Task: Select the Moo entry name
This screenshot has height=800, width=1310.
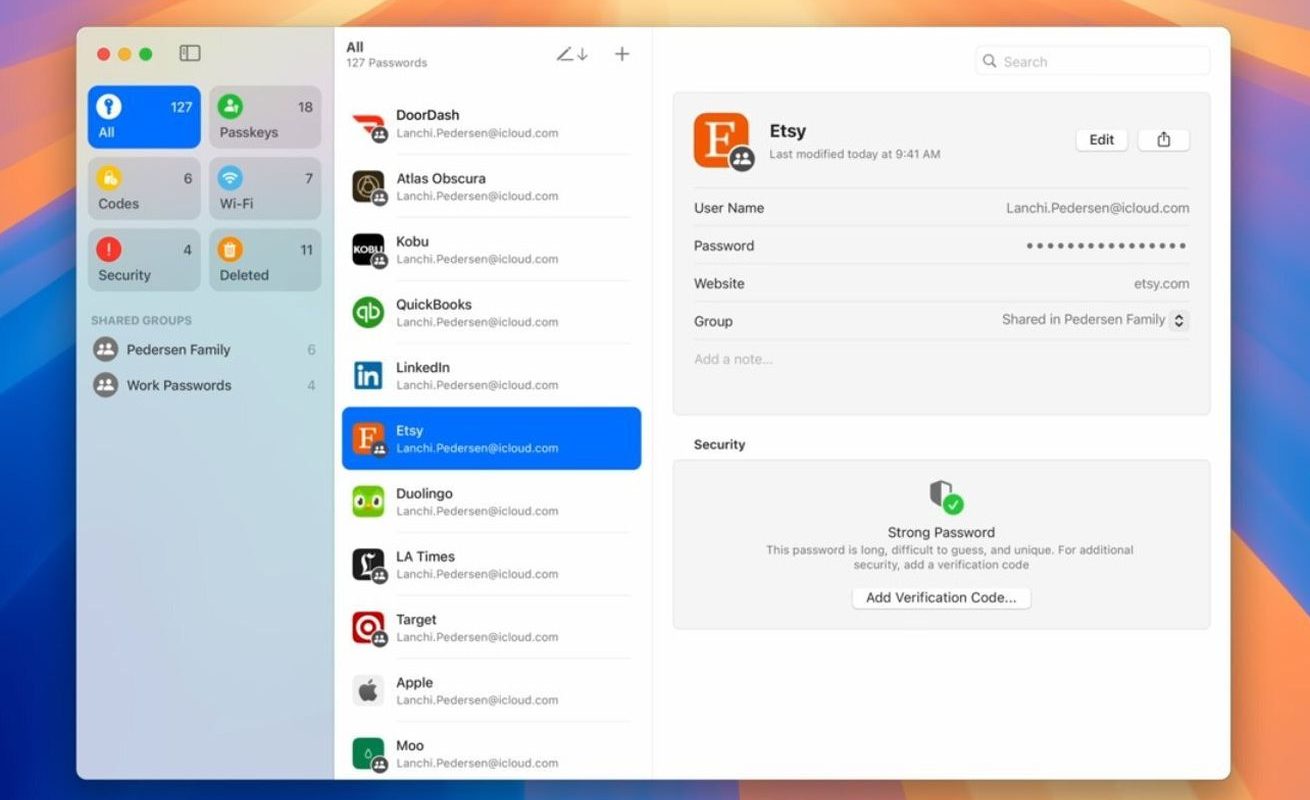Action: (x=410, y=745)
